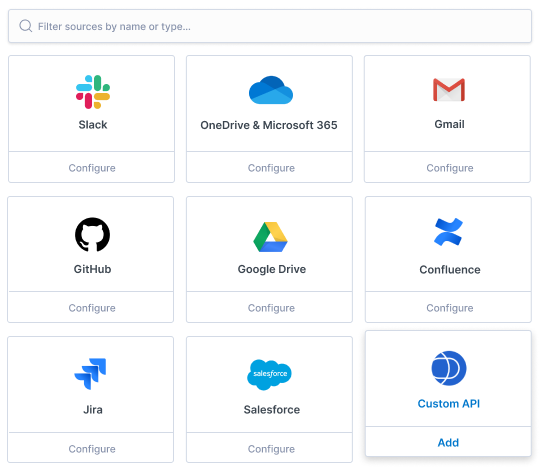This screenshot has height=470, width=540.
Task: Configure the Slack source
Action: pyautogui.click(x=92, y=168)
